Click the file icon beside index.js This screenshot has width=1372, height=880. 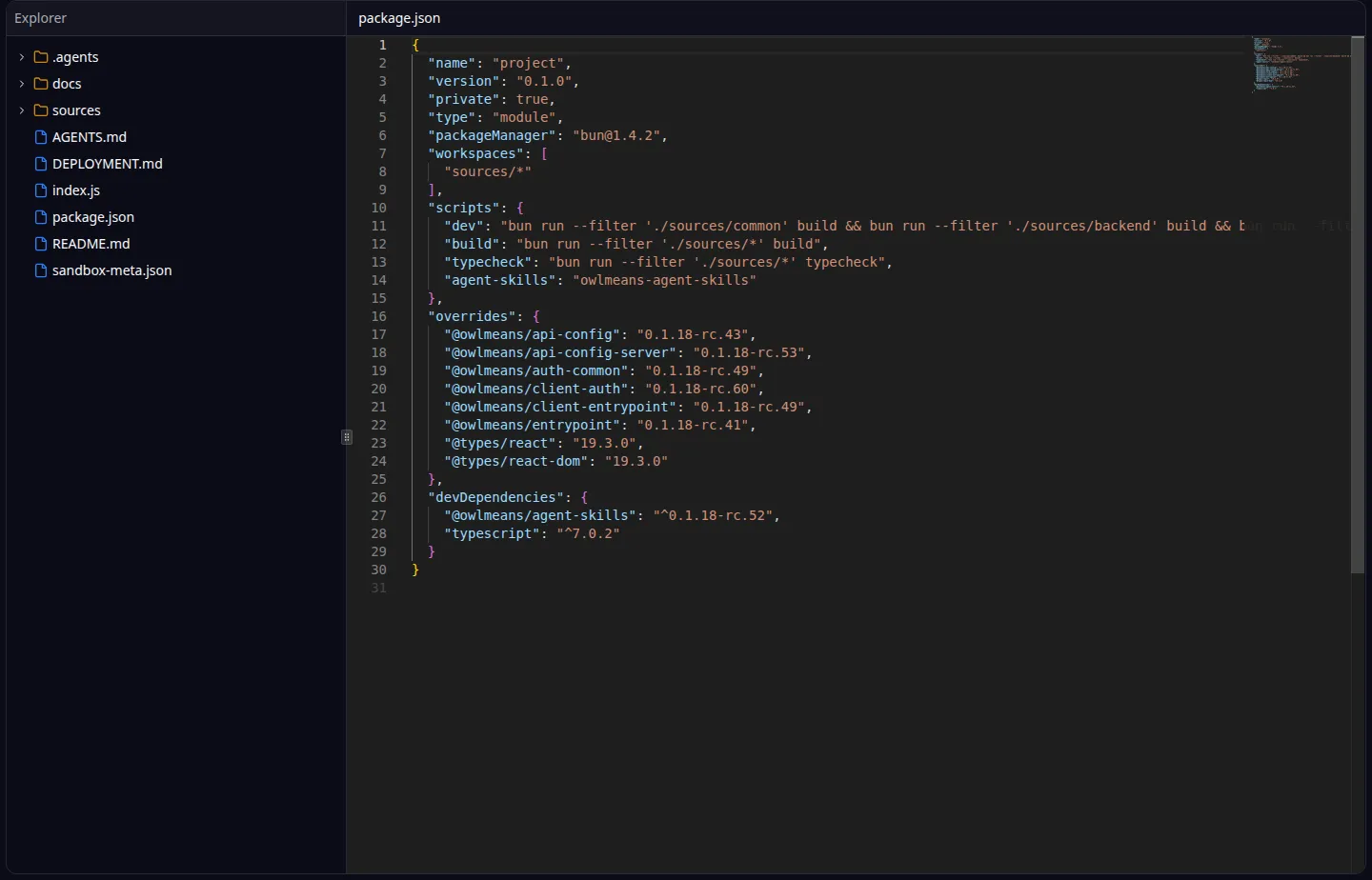click(x=41, y=190)
